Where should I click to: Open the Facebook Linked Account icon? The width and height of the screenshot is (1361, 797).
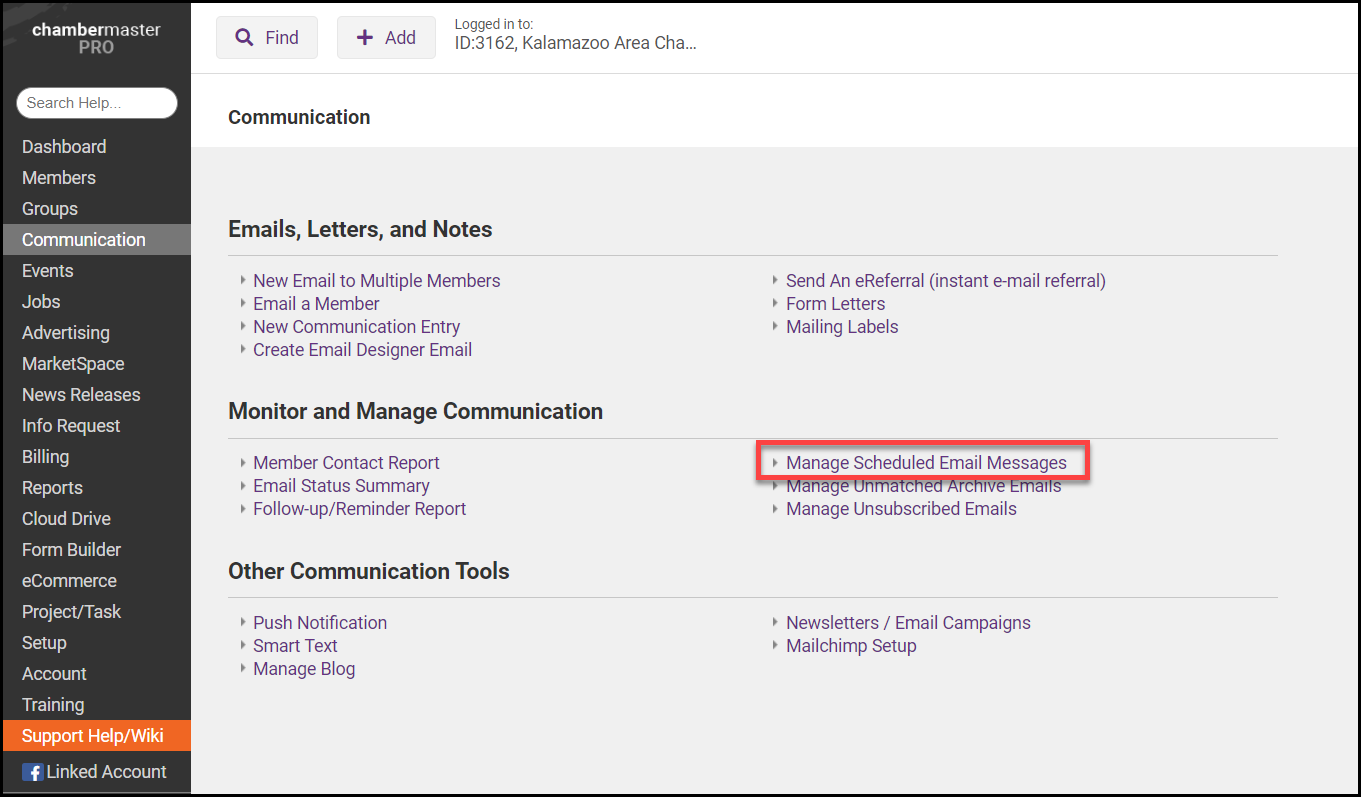point(33,772)
